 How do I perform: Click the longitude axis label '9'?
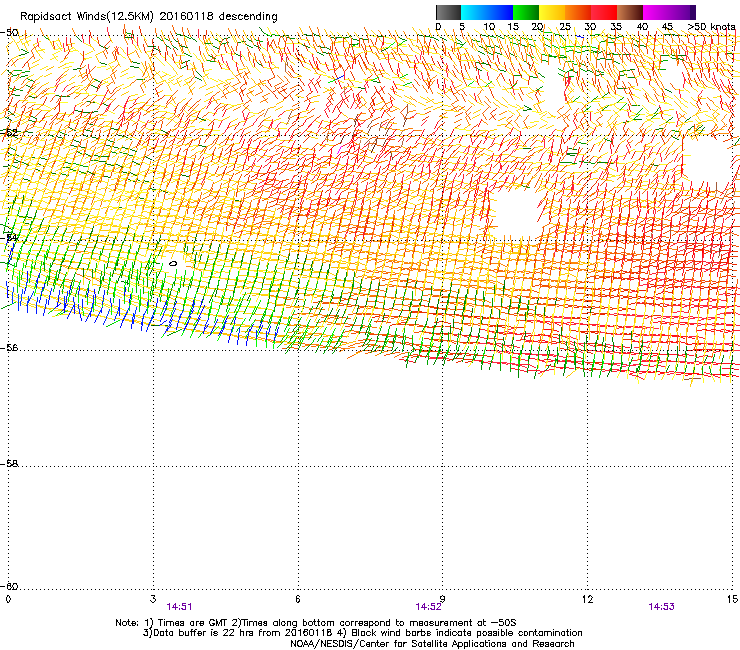point(443,599)
